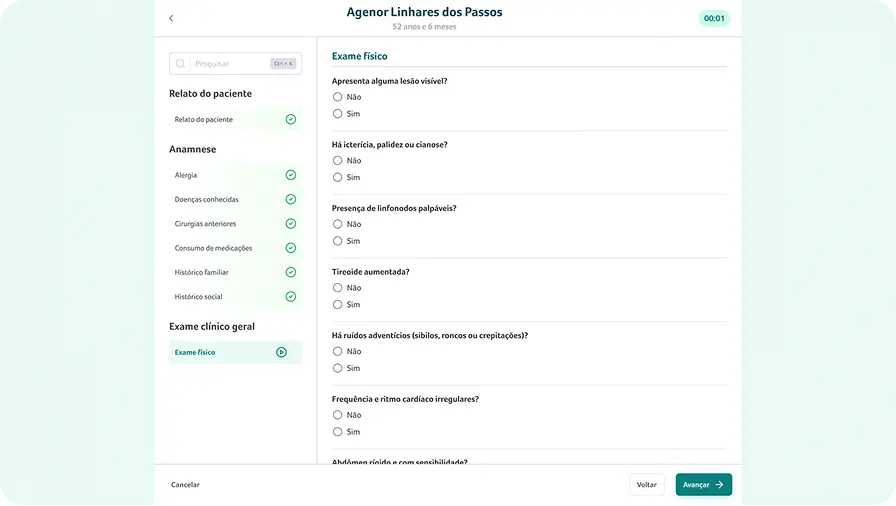Choose Sim for Tireoide aumentada
This screenshot has height=506, width=896.
pyautogui.click(x=338, y=305)
